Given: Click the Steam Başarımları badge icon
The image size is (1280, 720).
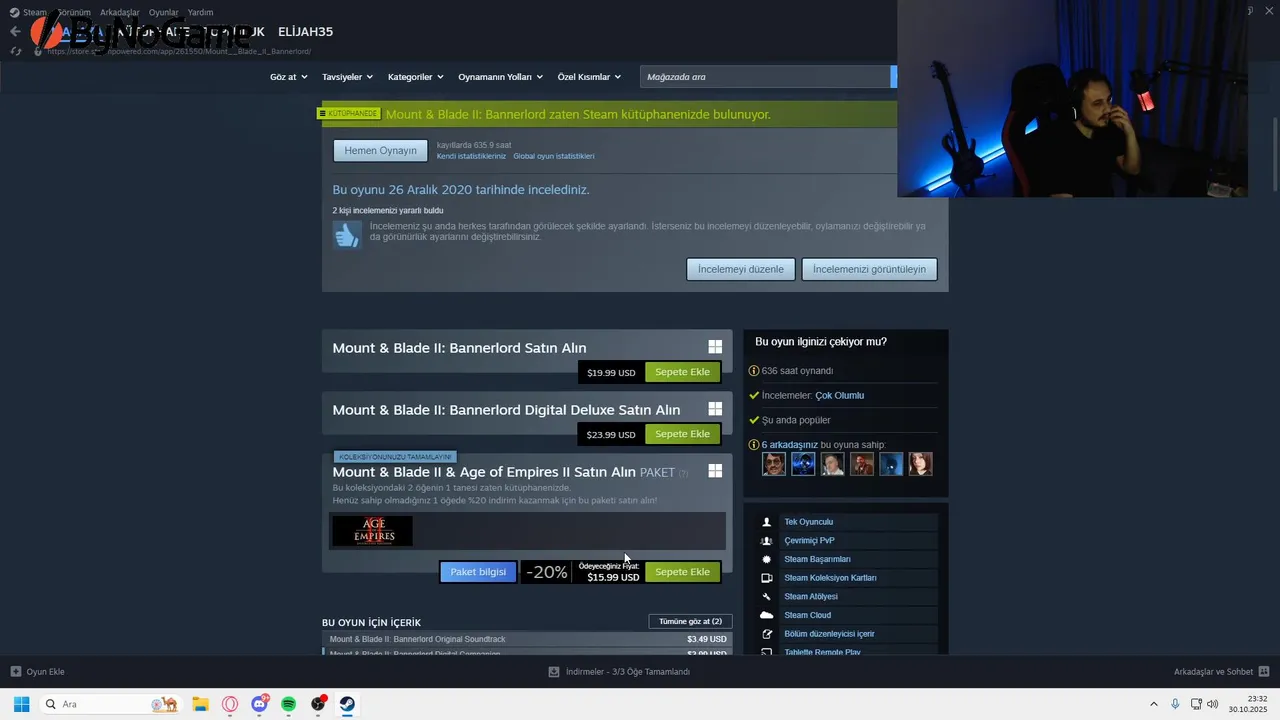Looking at the screenshot, I should [767, 559].
